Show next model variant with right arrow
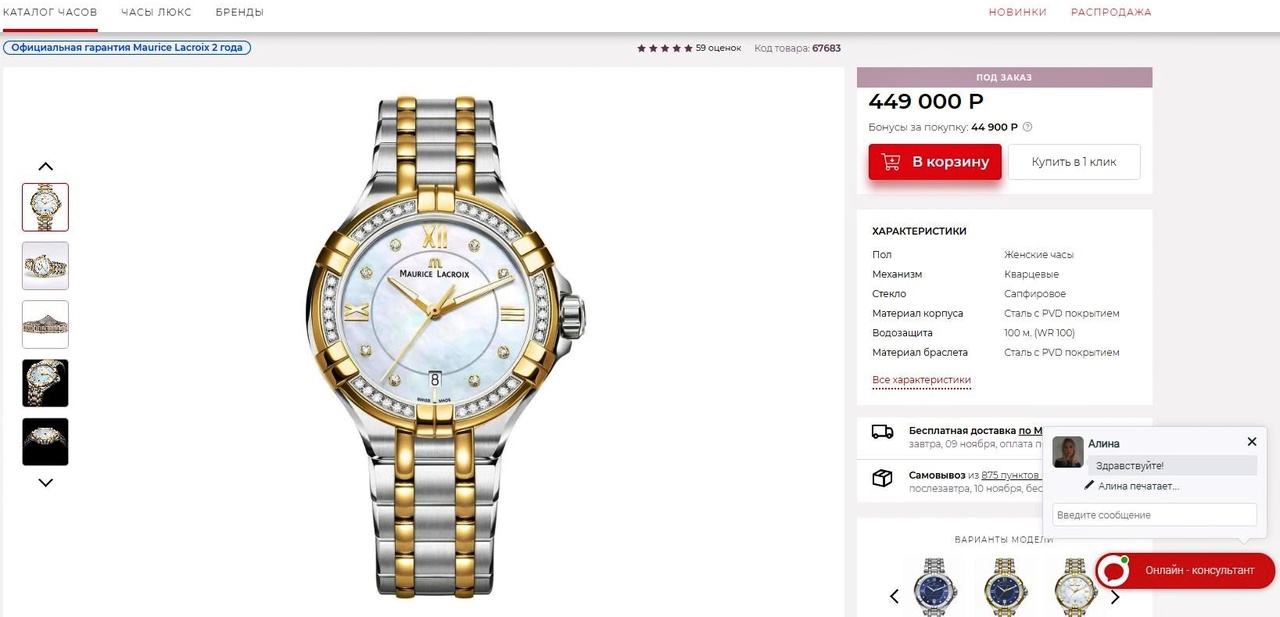The image size is (1280, 617). (x=1115, y=597)
